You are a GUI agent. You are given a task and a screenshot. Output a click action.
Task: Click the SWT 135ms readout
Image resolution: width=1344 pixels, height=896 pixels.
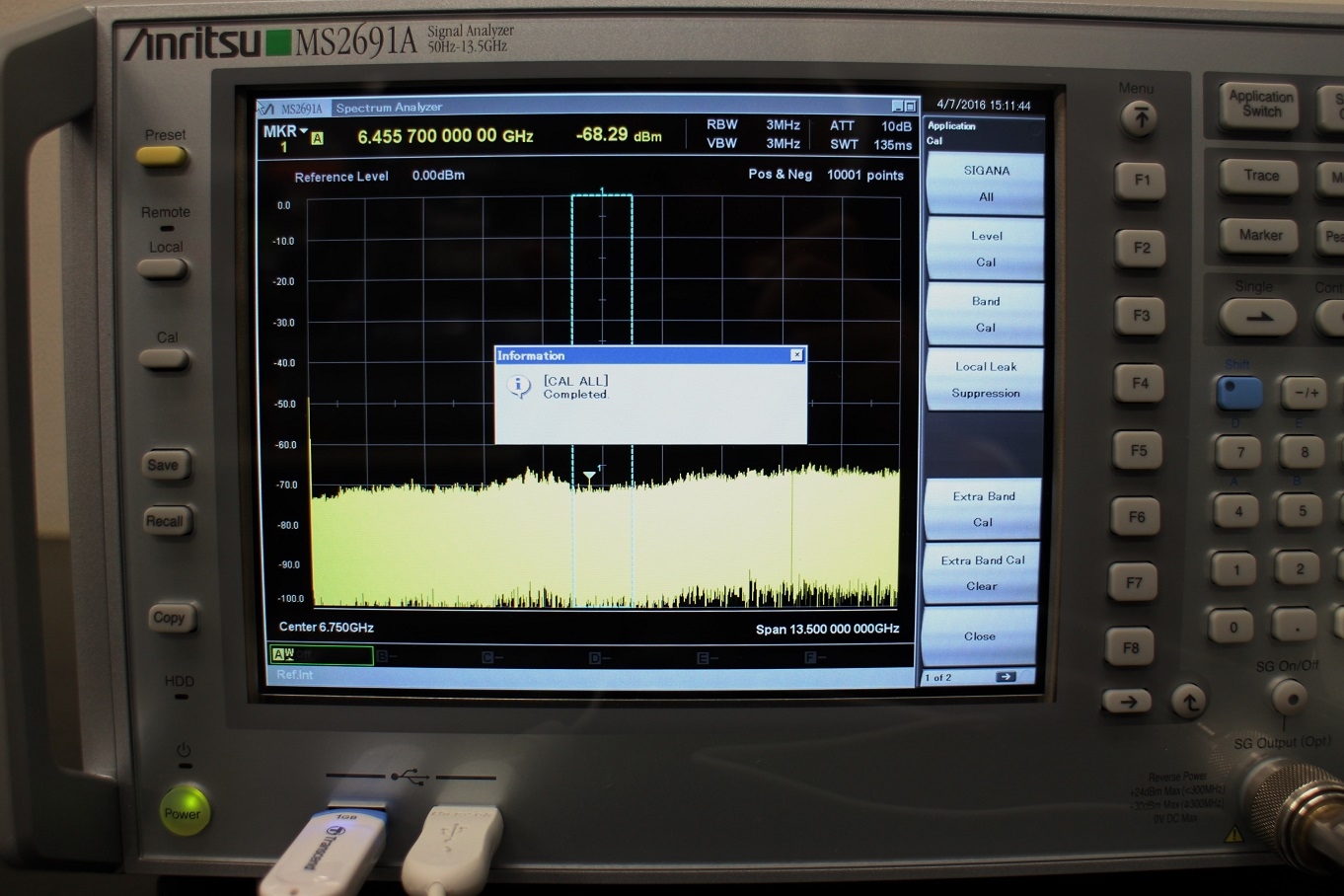pyautogui.click(x=870, y=144)
